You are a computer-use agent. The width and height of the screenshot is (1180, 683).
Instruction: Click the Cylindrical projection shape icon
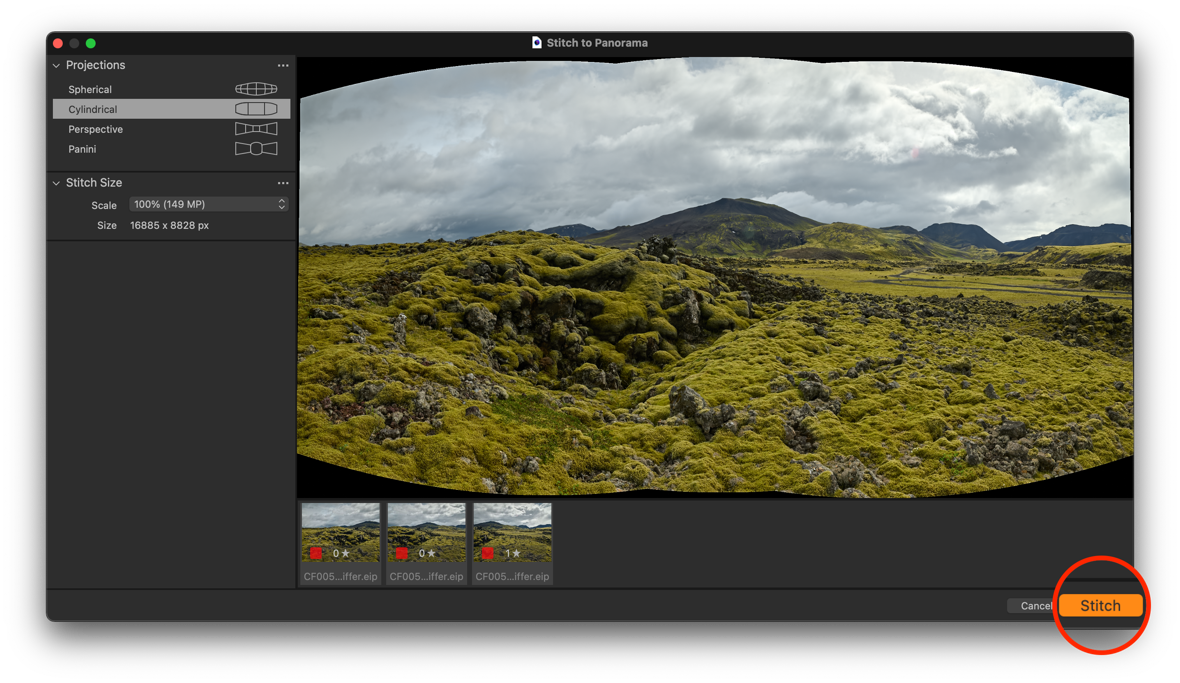[x=256, y=109]
